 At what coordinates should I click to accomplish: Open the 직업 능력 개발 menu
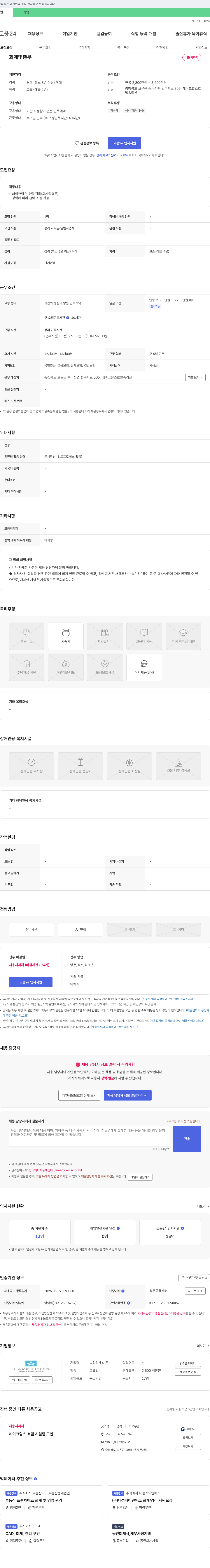point(144,33)
